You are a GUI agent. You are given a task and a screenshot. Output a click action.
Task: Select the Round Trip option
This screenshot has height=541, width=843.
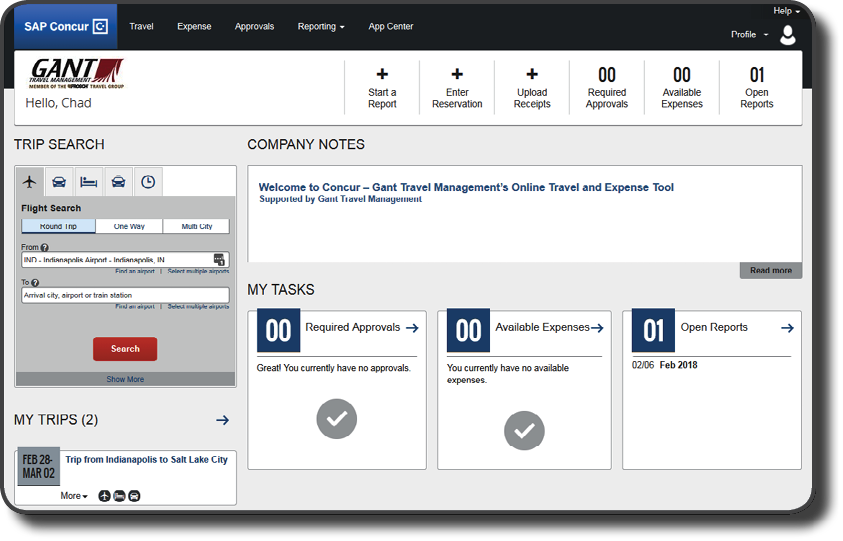(x=59, y=226)
